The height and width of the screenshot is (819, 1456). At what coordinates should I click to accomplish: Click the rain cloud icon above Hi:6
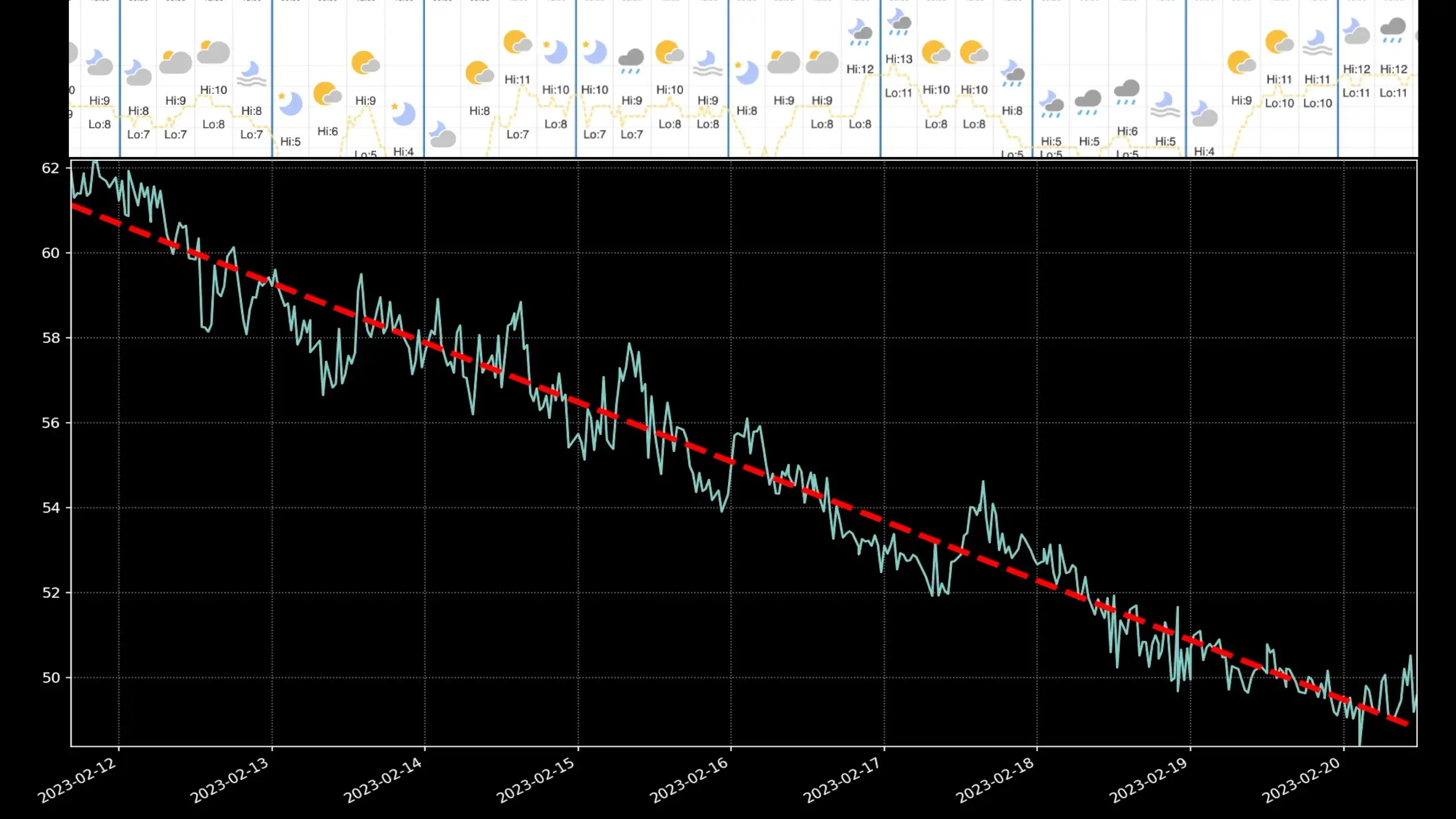tap(1127, 92)
